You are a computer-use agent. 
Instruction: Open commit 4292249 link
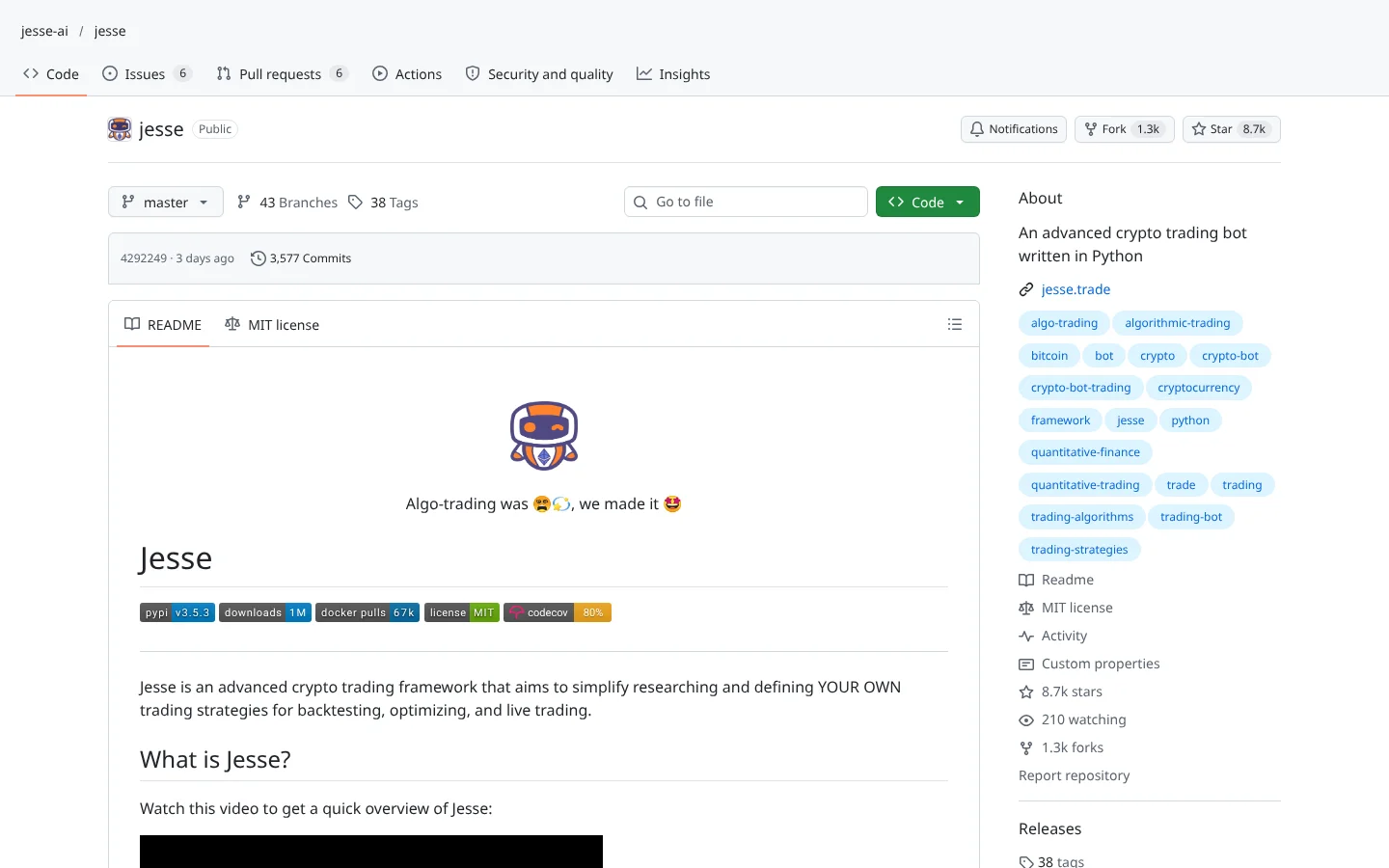144,258
